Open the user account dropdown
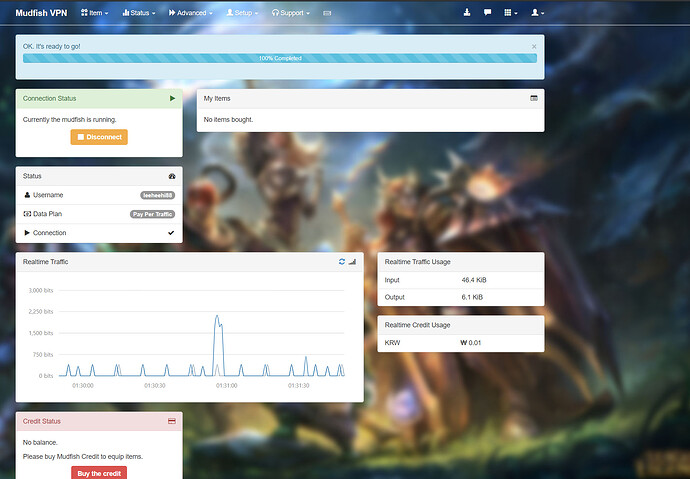Image resolution: width=690 pixels, height=479 pixels. click(538, 13)
